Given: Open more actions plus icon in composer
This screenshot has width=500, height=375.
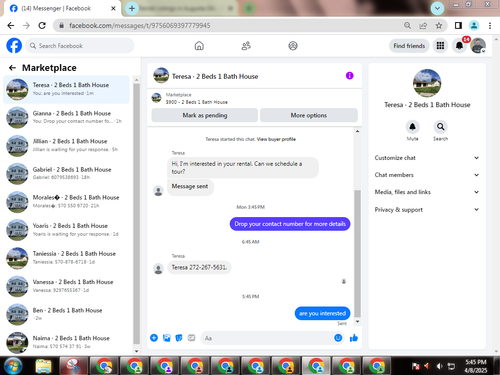Looking at the screenshot, I should (x=154, y=338).
